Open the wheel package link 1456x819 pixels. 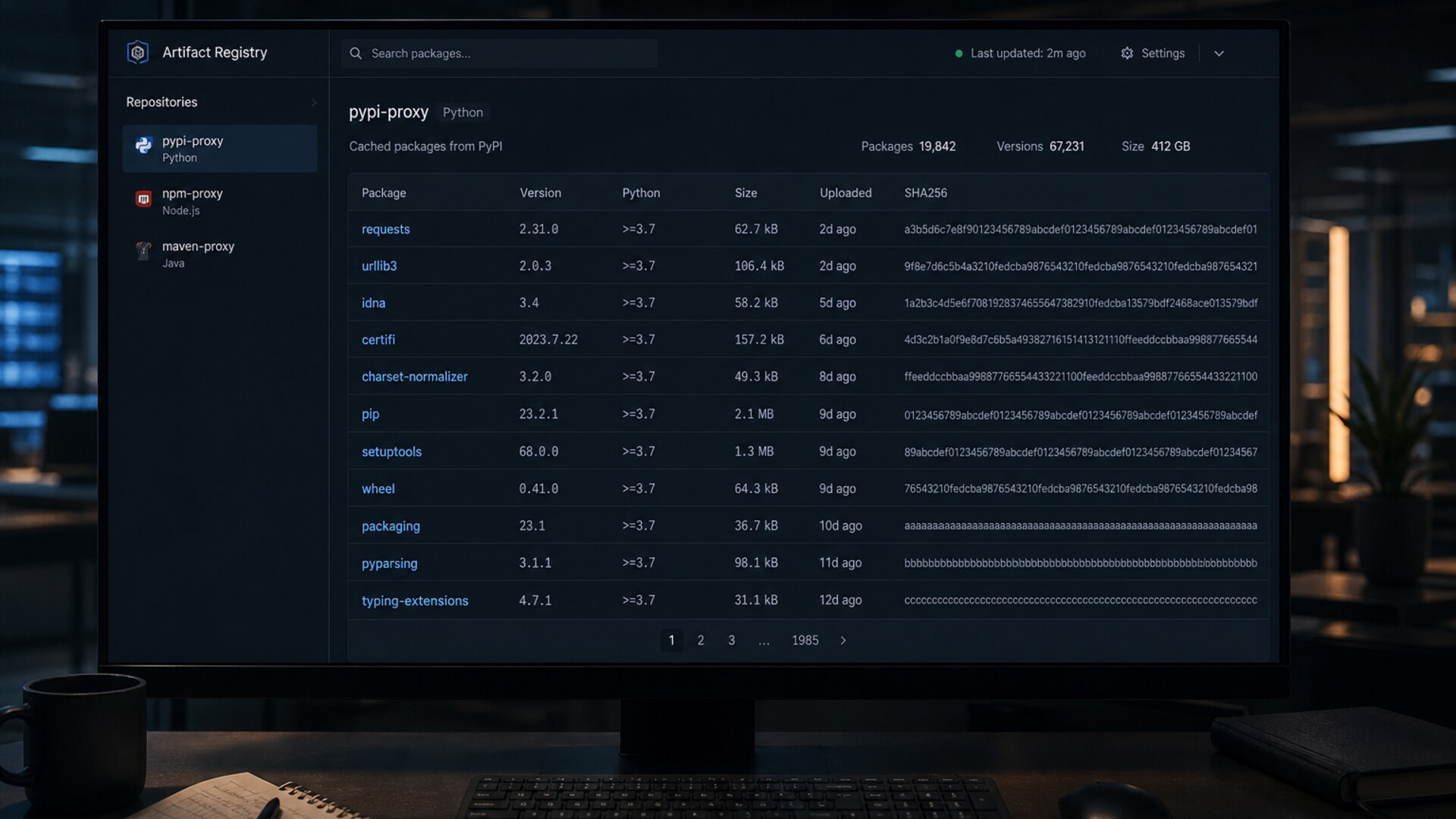pyautogui.click(x=378, y=488)
